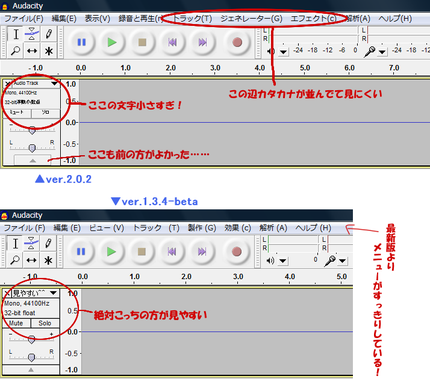430x379 pixels.
Task: Click the Stop button in ver.1.3.4-beta window
Action: point(142,252)
